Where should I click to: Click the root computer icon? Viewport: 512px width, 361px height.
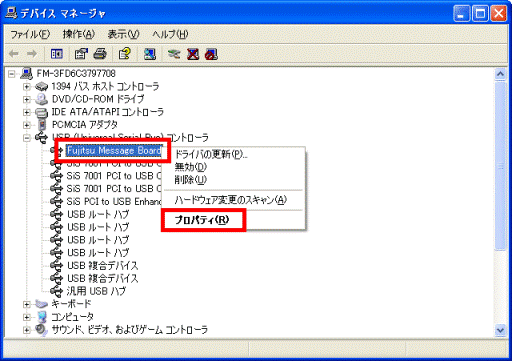click(26, 73)
